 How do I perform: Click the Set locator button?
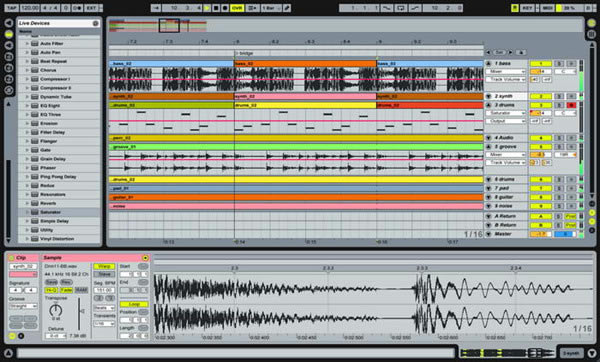click(x=499, y=52)
